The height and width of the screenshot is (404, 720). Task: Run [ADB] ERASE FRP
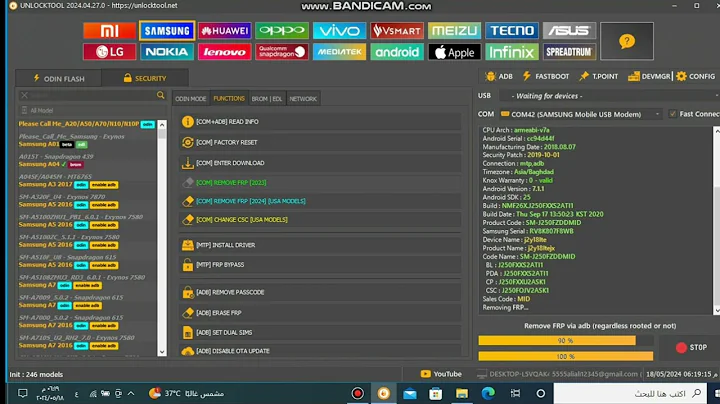click(321, 313)
